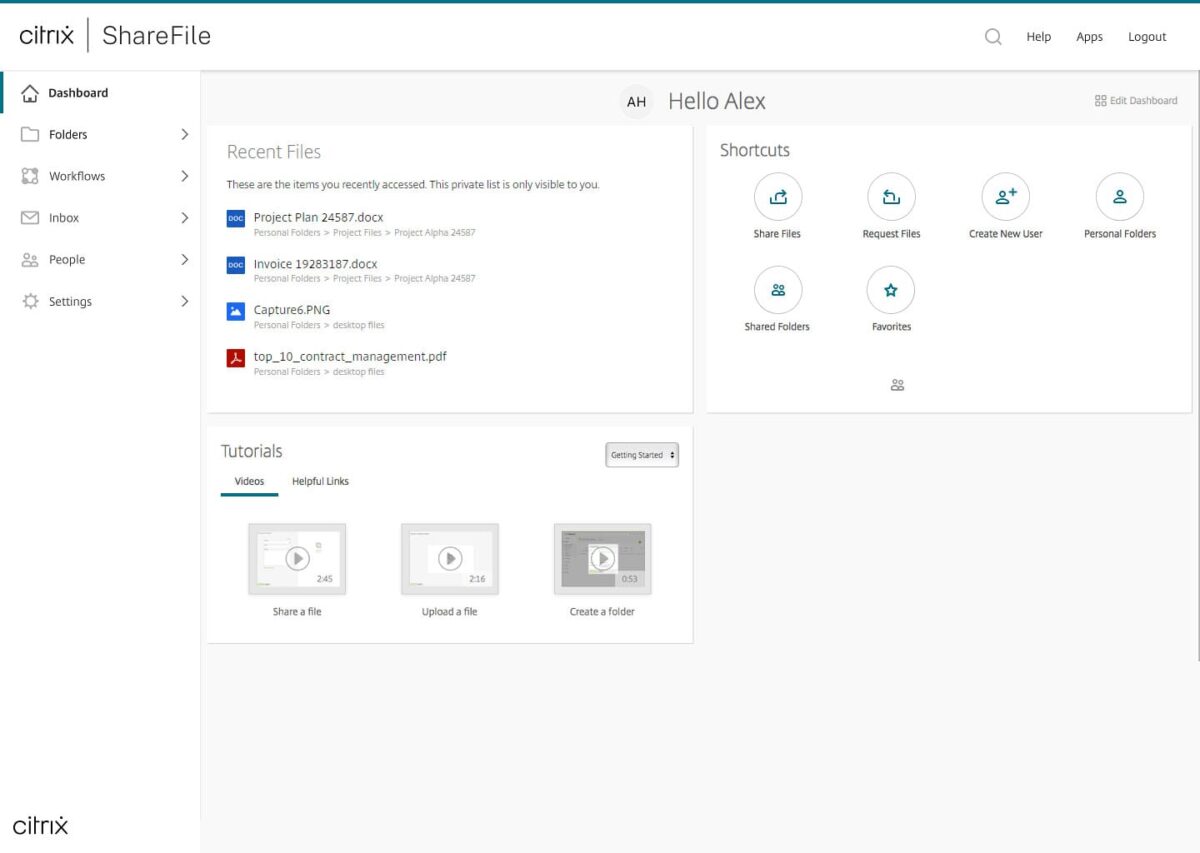The width and height of the screenshot is (1200, 853).
Task: Open the Shared Folders shortcut
Action: pos(778,290)
